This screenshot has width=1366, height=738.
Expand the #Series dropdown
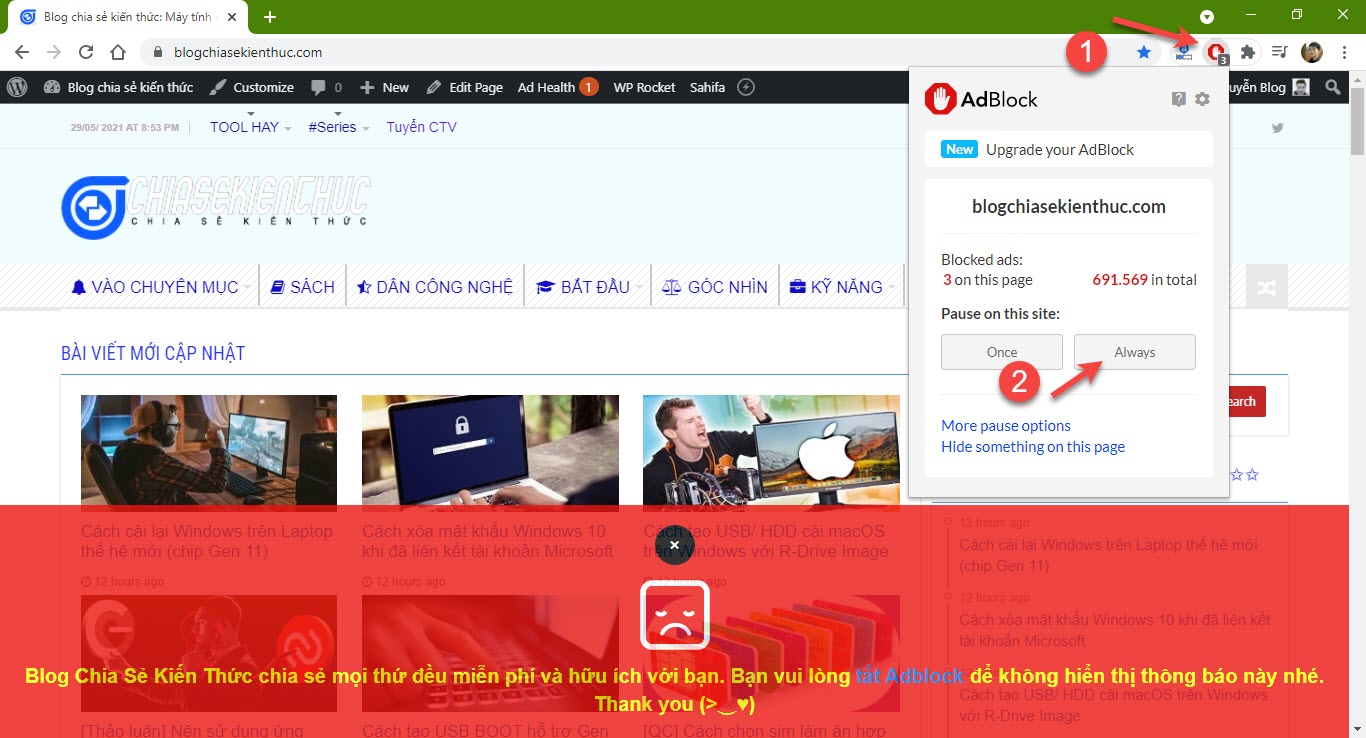point(339,127)
